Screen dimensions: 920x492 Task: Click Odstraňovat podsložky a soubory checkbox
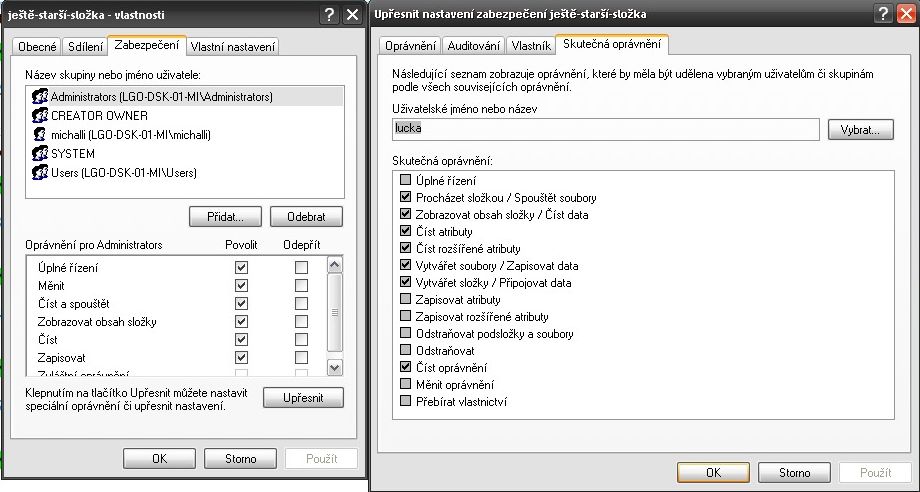tap(405, 333)
